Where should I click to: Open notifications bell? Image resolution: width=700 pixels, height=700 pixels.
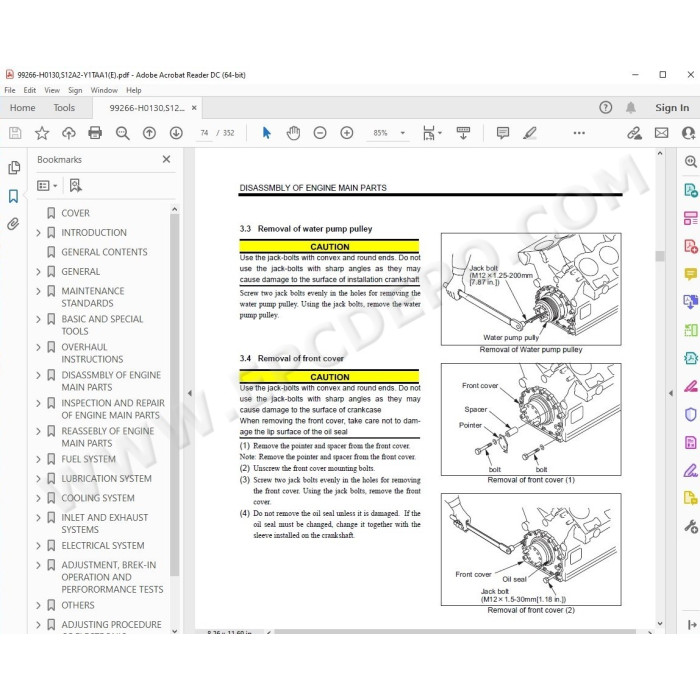(630, 107)
